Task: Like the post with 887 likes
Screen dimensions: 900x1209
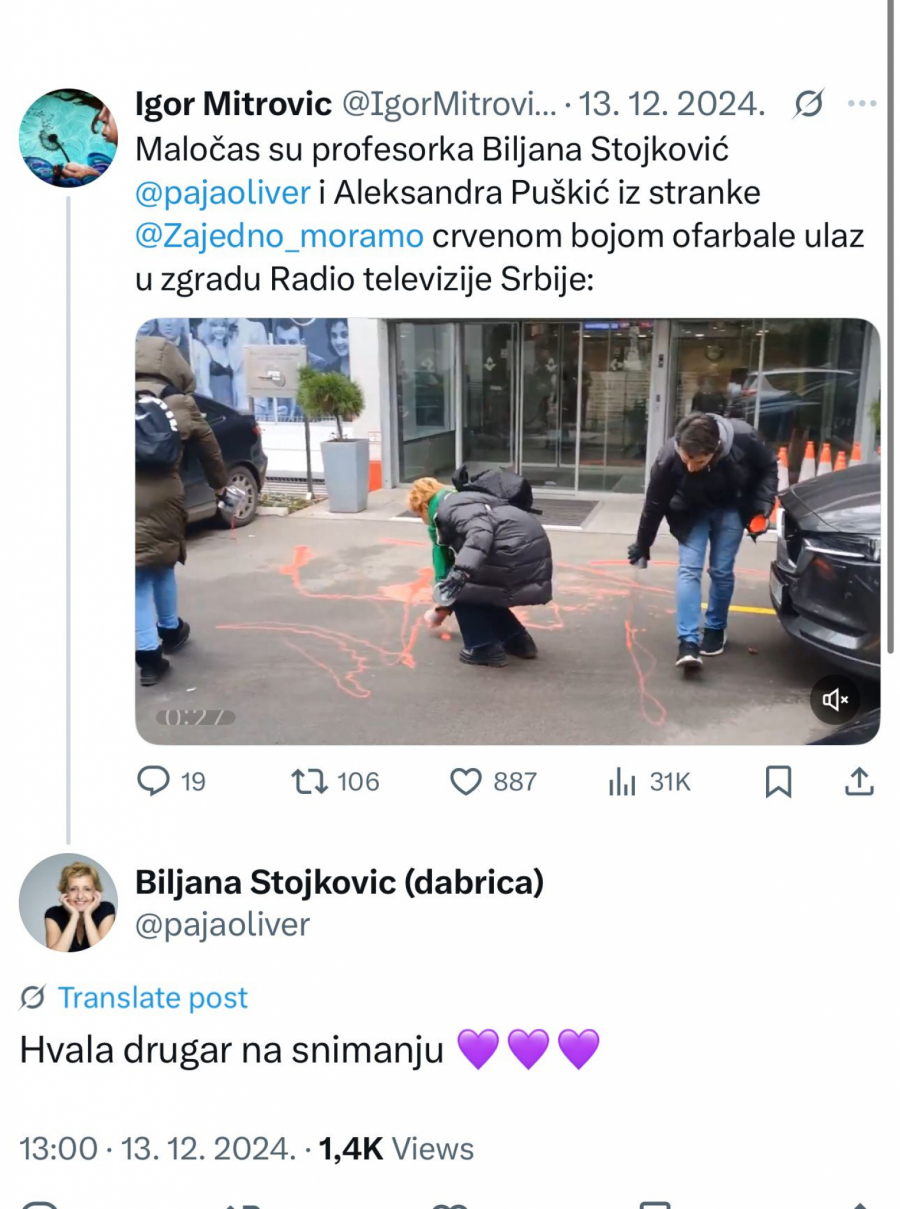Action: [493, 781]
